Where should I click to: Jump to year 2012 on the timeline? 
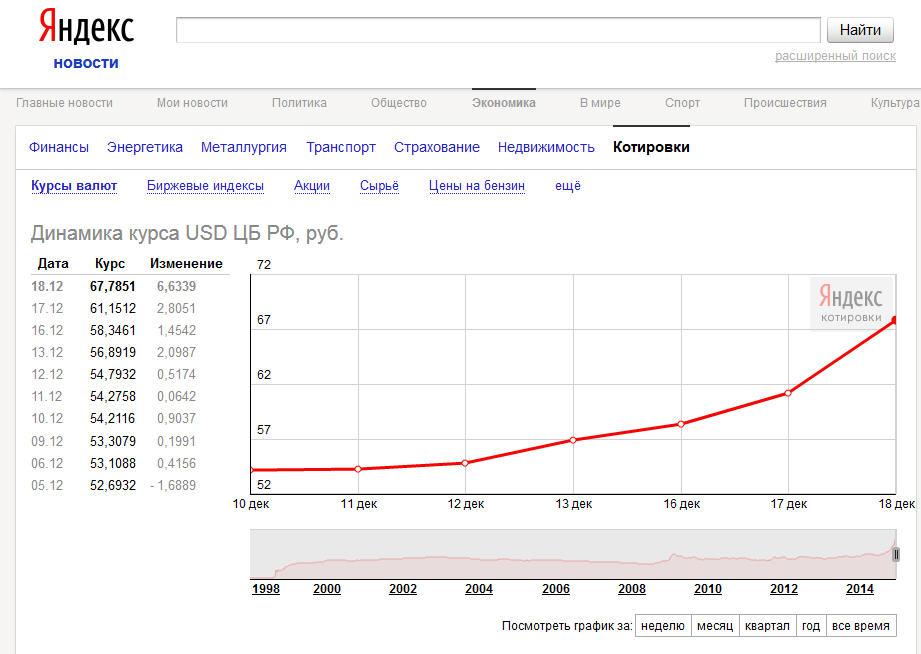pos(784,589)
